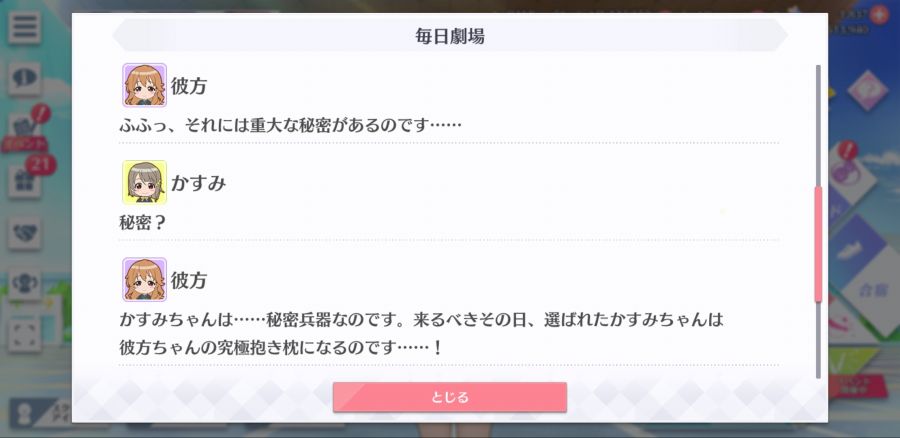Click the lower scrollbar track below the thumb
Viewport: 900px width, 438px height.
818,340
